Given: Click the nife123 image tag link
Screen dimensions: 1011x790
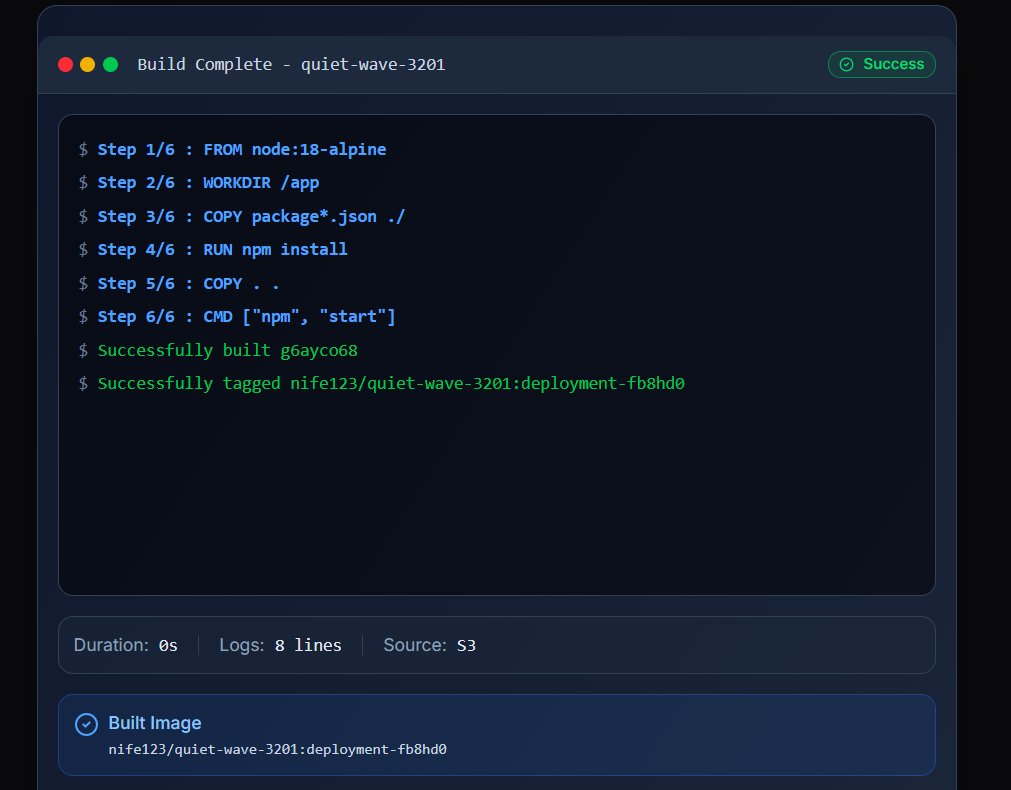Looking at the screenshot, I should coord(277,749).
